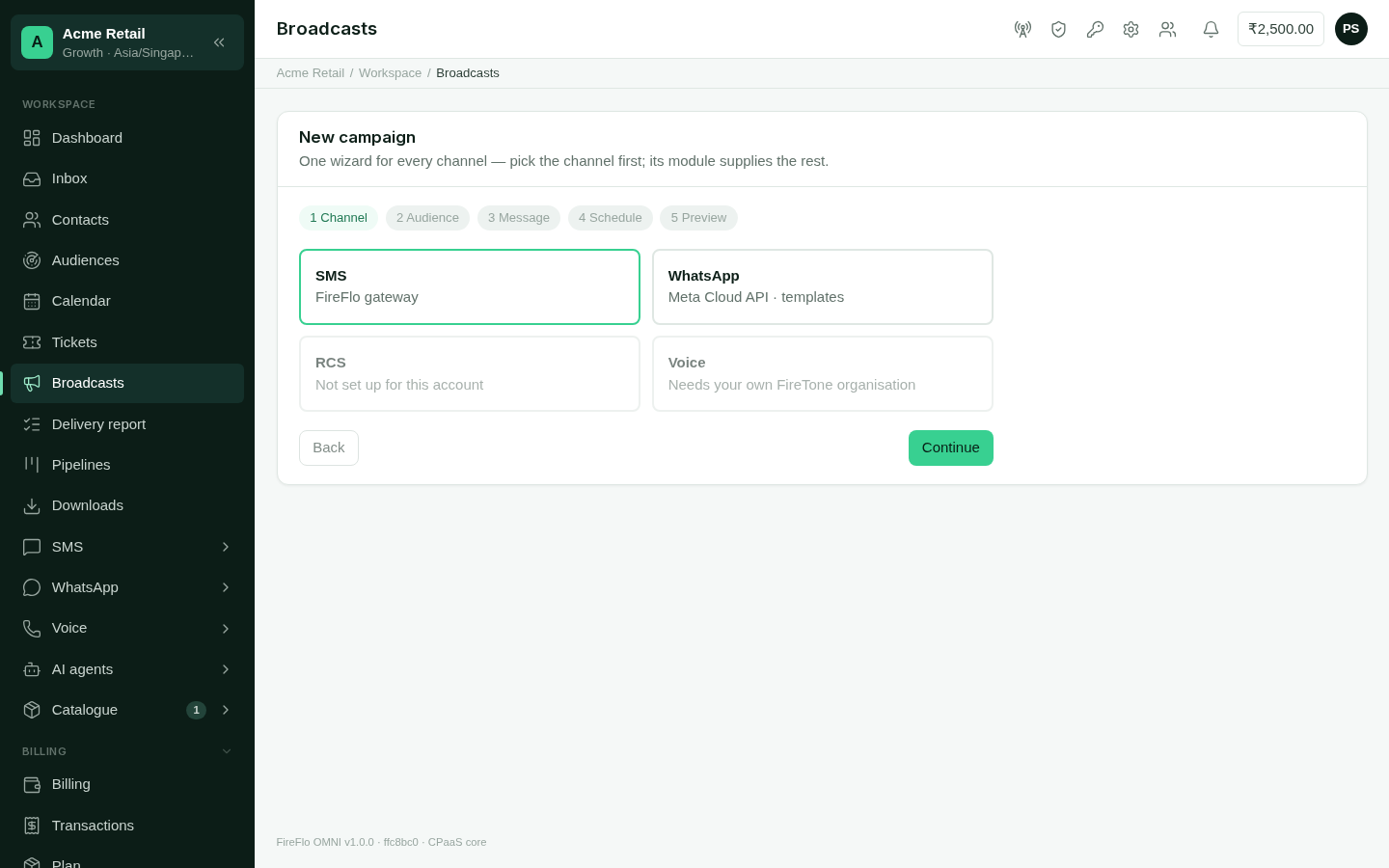Viewport: 1389px width, 868px height.
Task: Click the Contacts people icon in sidebar
Action: [x=32, y=220]
